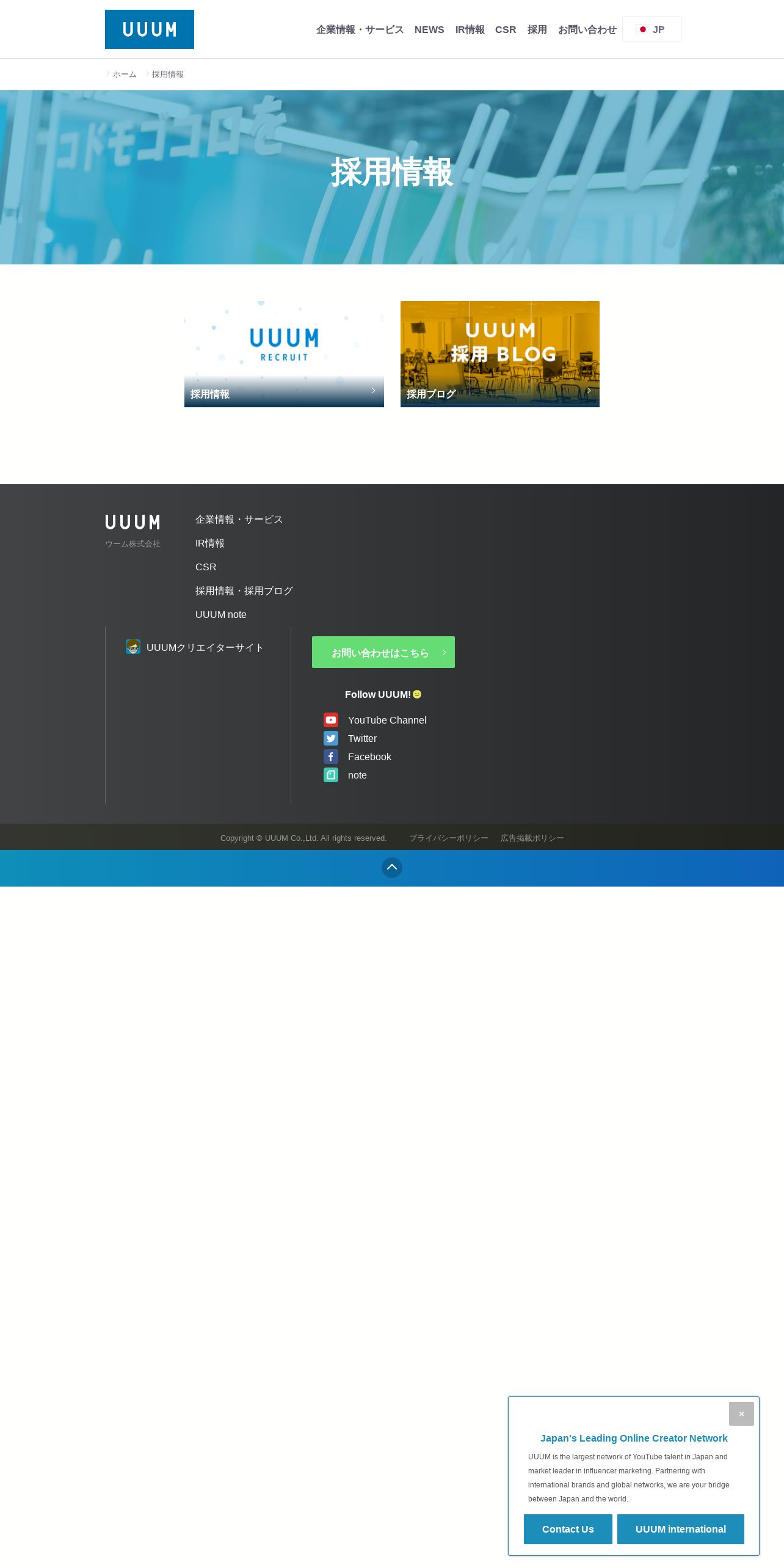Close the Japan's Leading Online Creator popup
Screen dimensions: 784x1568
(741, 1414)
